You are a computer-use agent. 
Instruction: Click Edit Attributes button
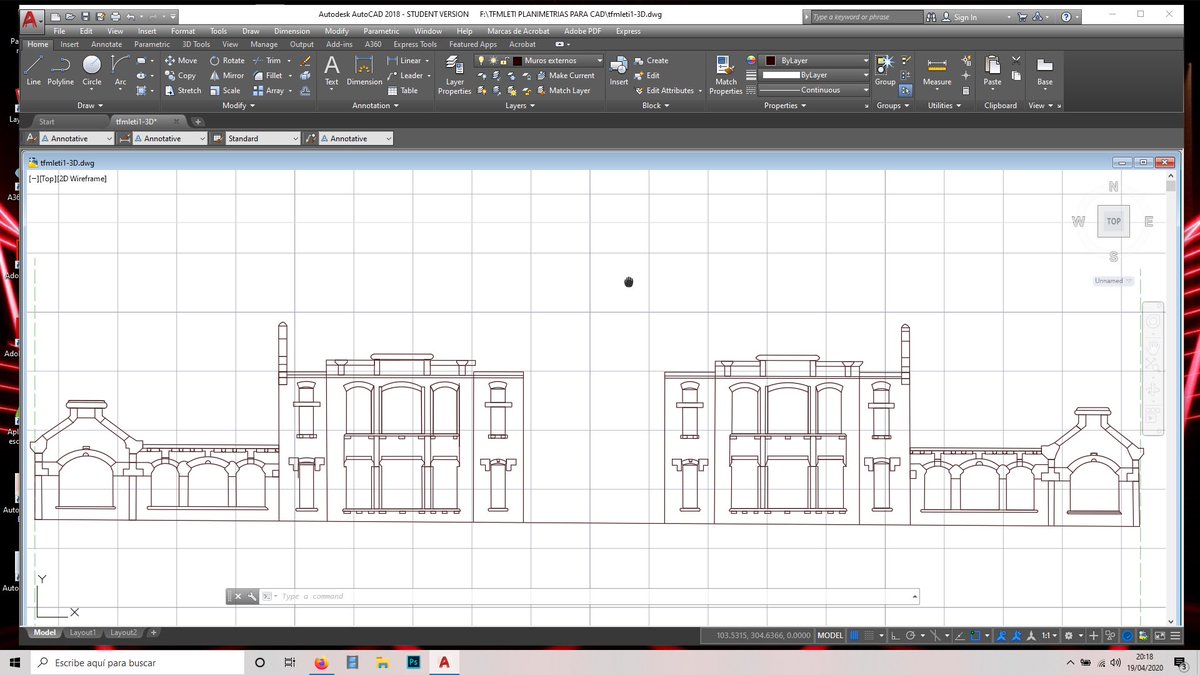(x=669, y=90)
